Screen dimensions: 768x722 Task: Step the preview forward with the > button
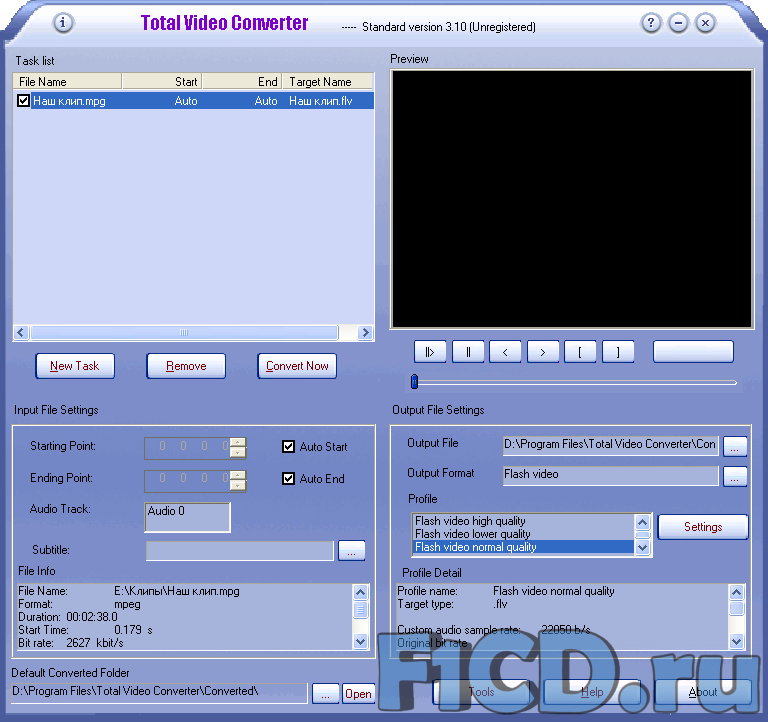point(543,352)
